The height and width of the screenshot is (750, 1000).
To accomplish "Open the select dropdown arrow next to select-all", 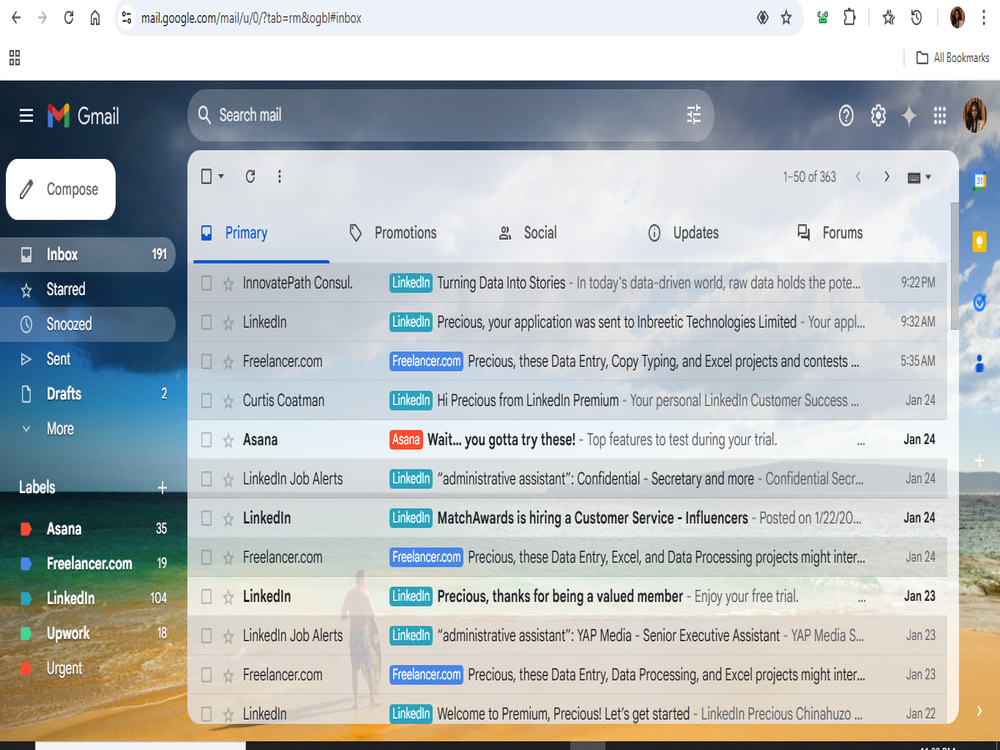I will [221, 177].
